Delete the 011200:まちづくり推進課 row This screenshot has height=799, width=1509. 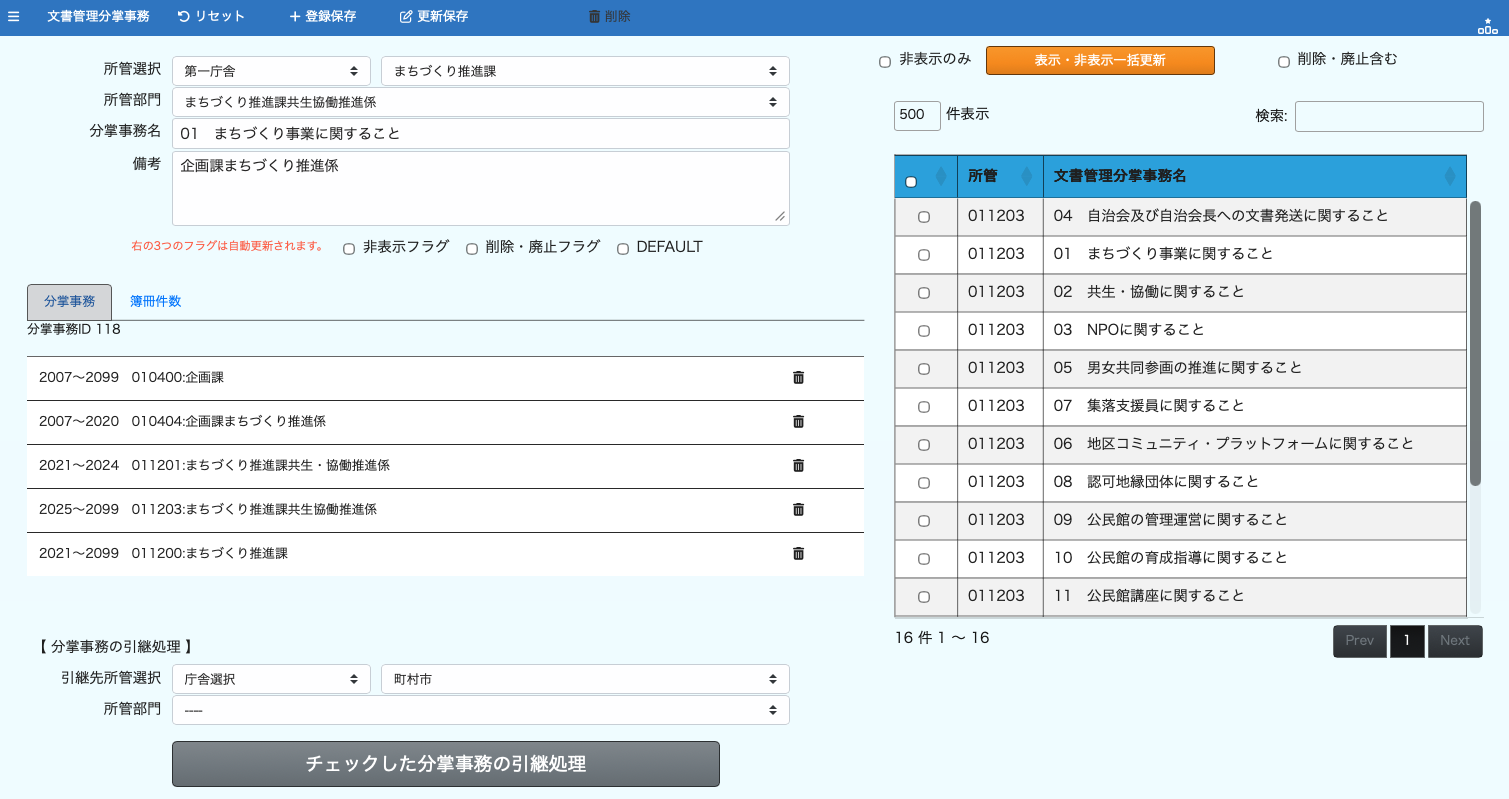coord(798,553)
